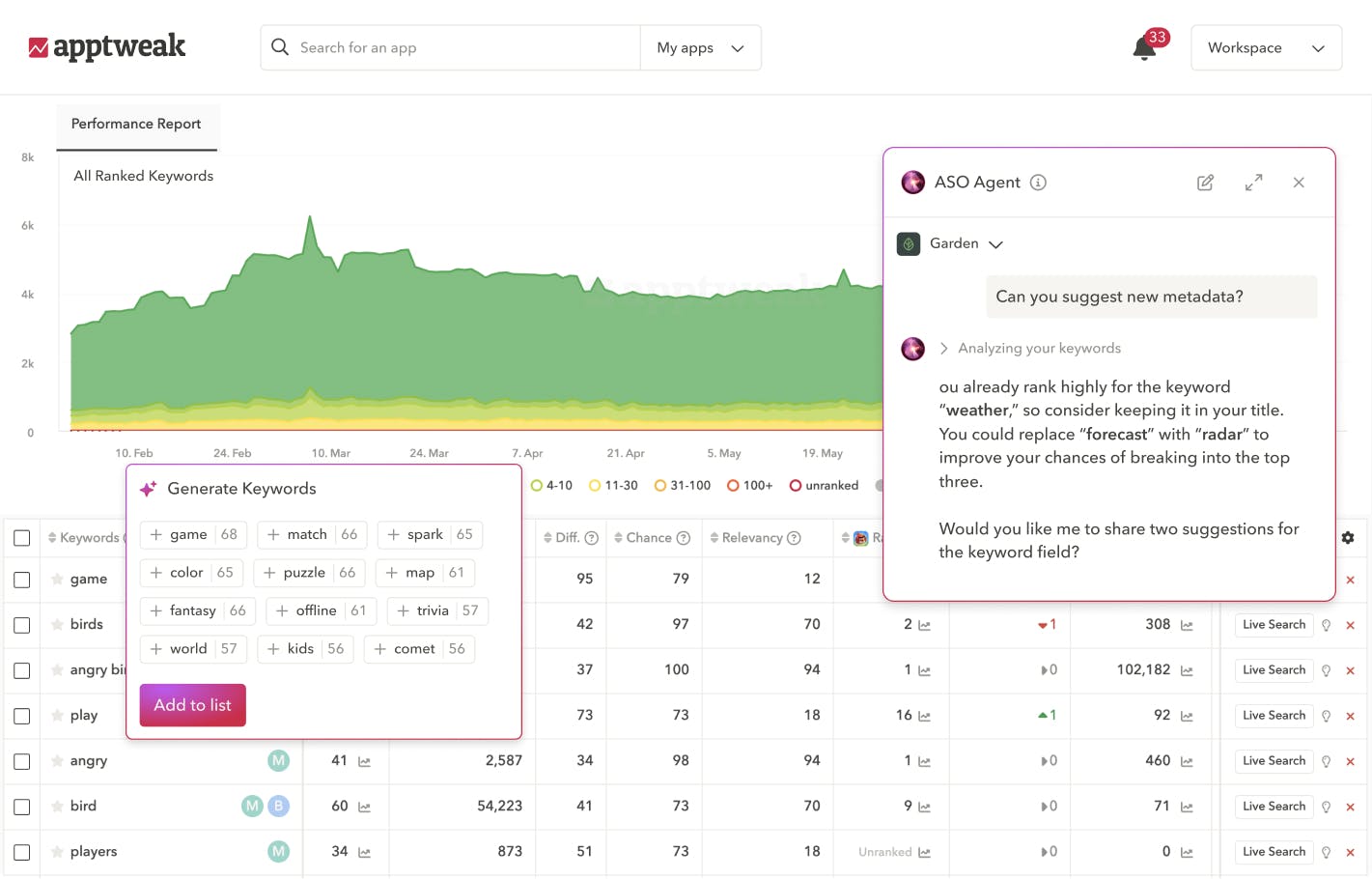The height and width of the screenshot is (879, 1372).
Task: Expand the Workspace dropdown menu
Action: (x=1266, y=48)
